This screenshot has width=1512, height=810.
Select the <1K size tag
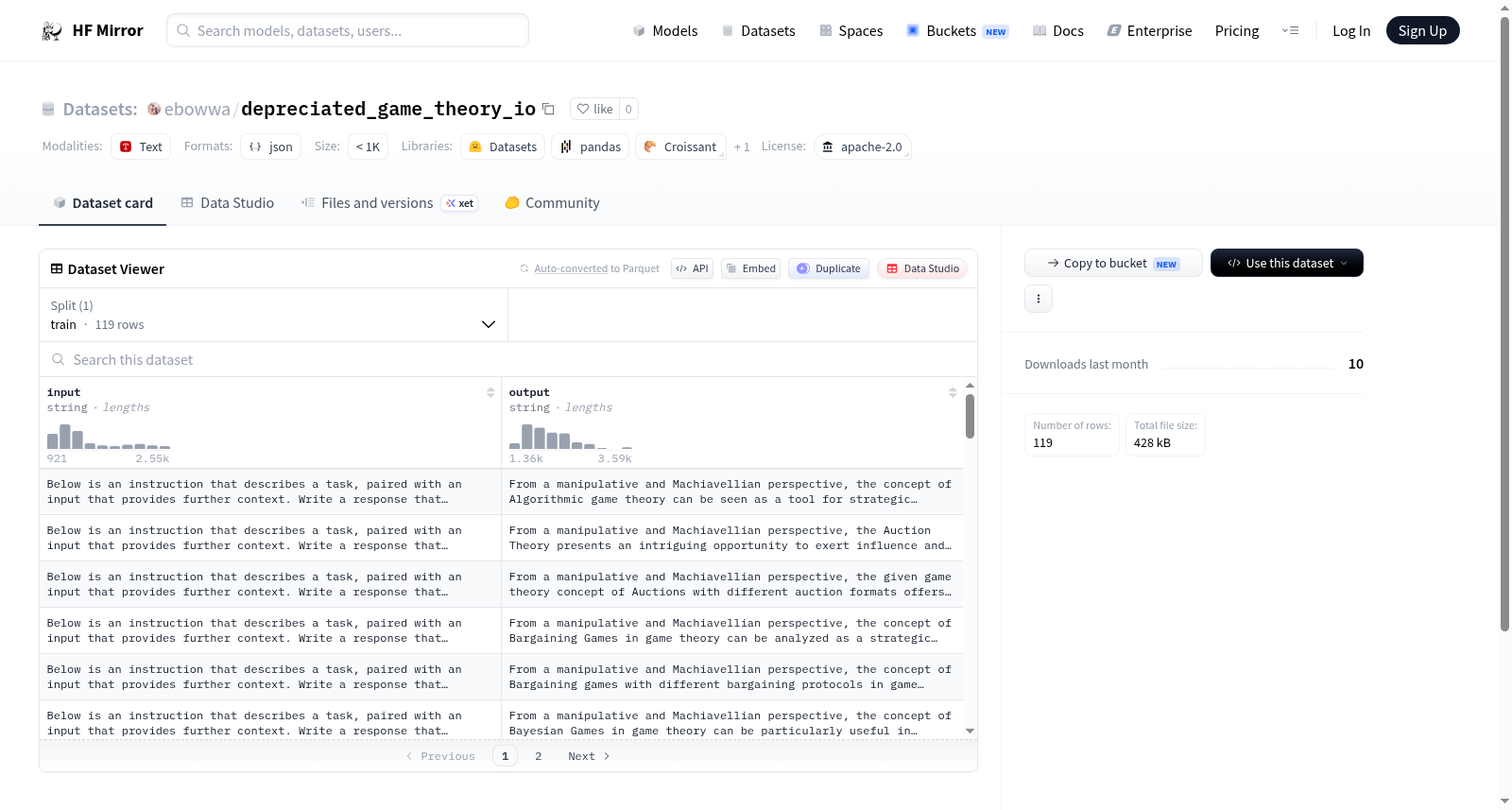pos(368,146)
